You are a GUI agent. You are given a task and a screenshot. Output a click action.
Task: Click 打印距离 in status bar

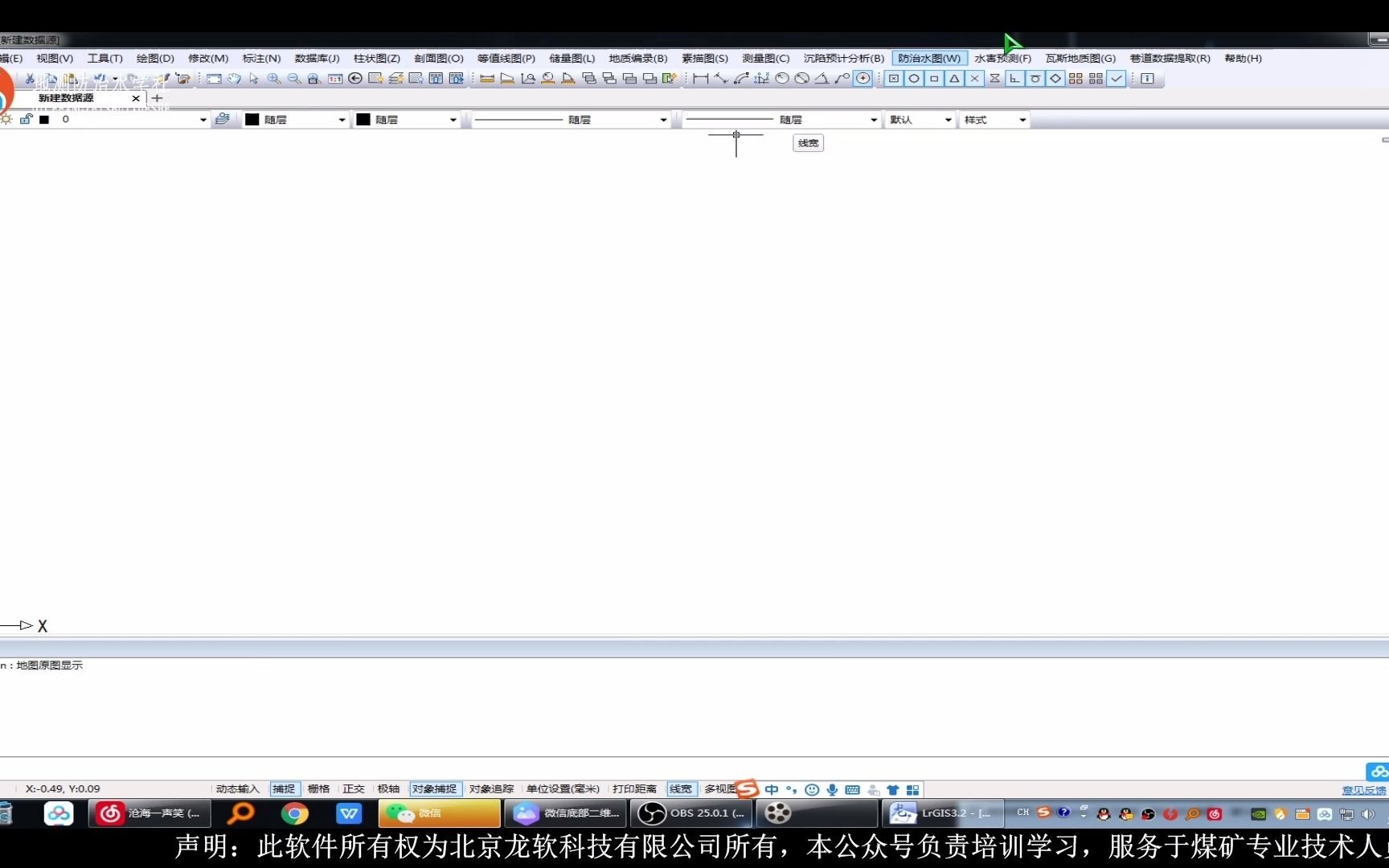[x=634, y=789]
